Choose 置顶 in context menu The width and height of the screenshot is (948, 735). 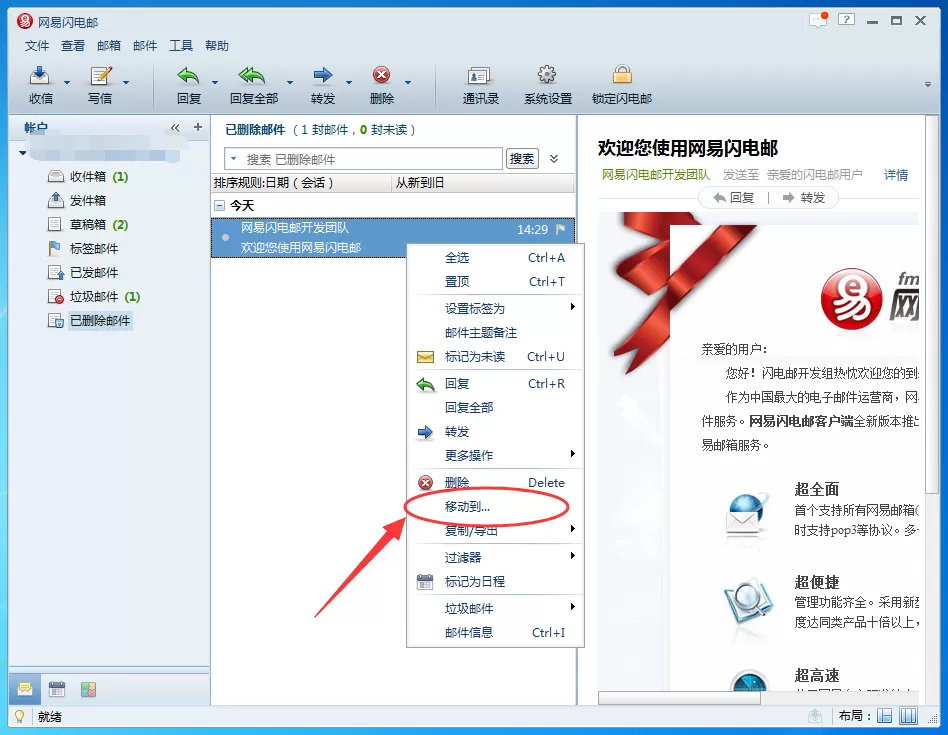tap(495, 282)
